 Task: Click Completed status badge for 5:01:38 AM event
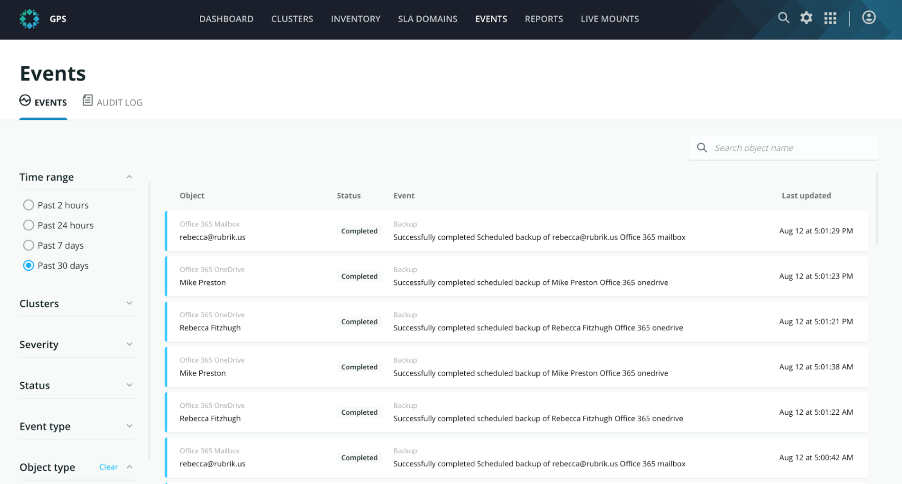coord(359,367)
